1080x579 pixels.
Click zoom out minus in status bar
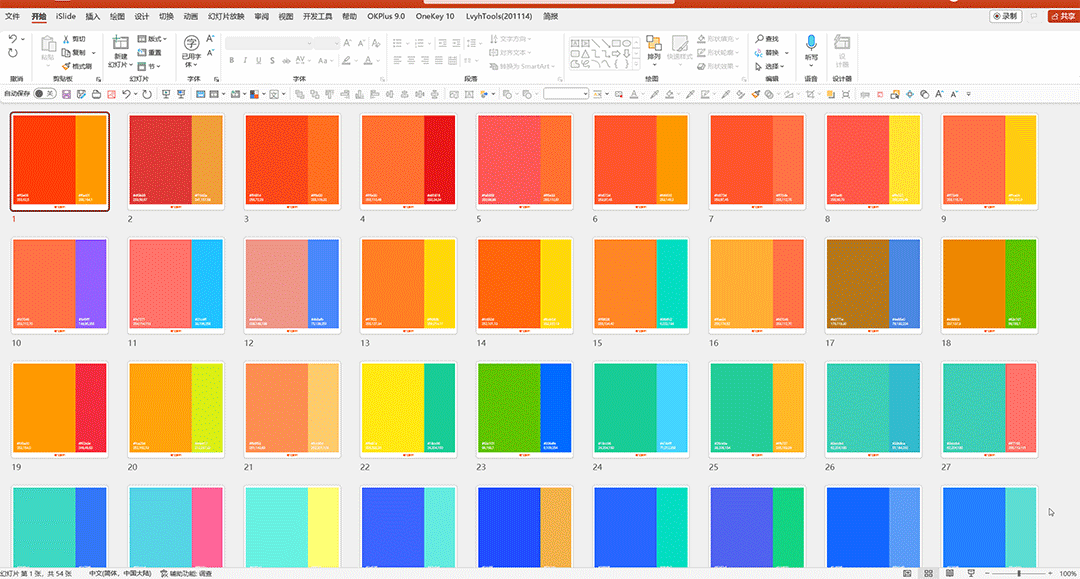[988, 573]
